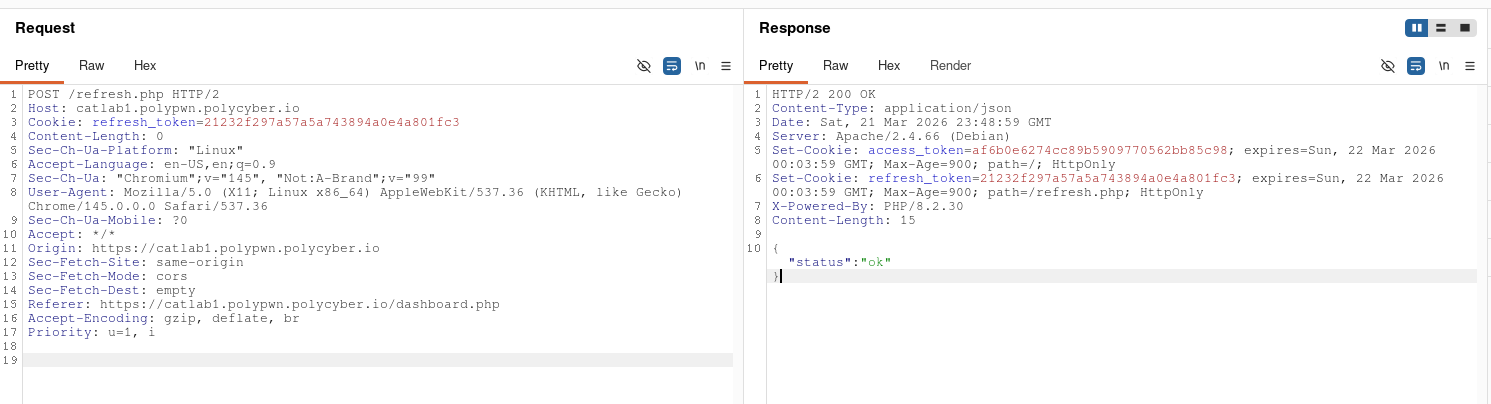This screenshot has height=404, width=1491.
Task: Open the Request pane hamburger menu
Action: click(x=726, y=66)
